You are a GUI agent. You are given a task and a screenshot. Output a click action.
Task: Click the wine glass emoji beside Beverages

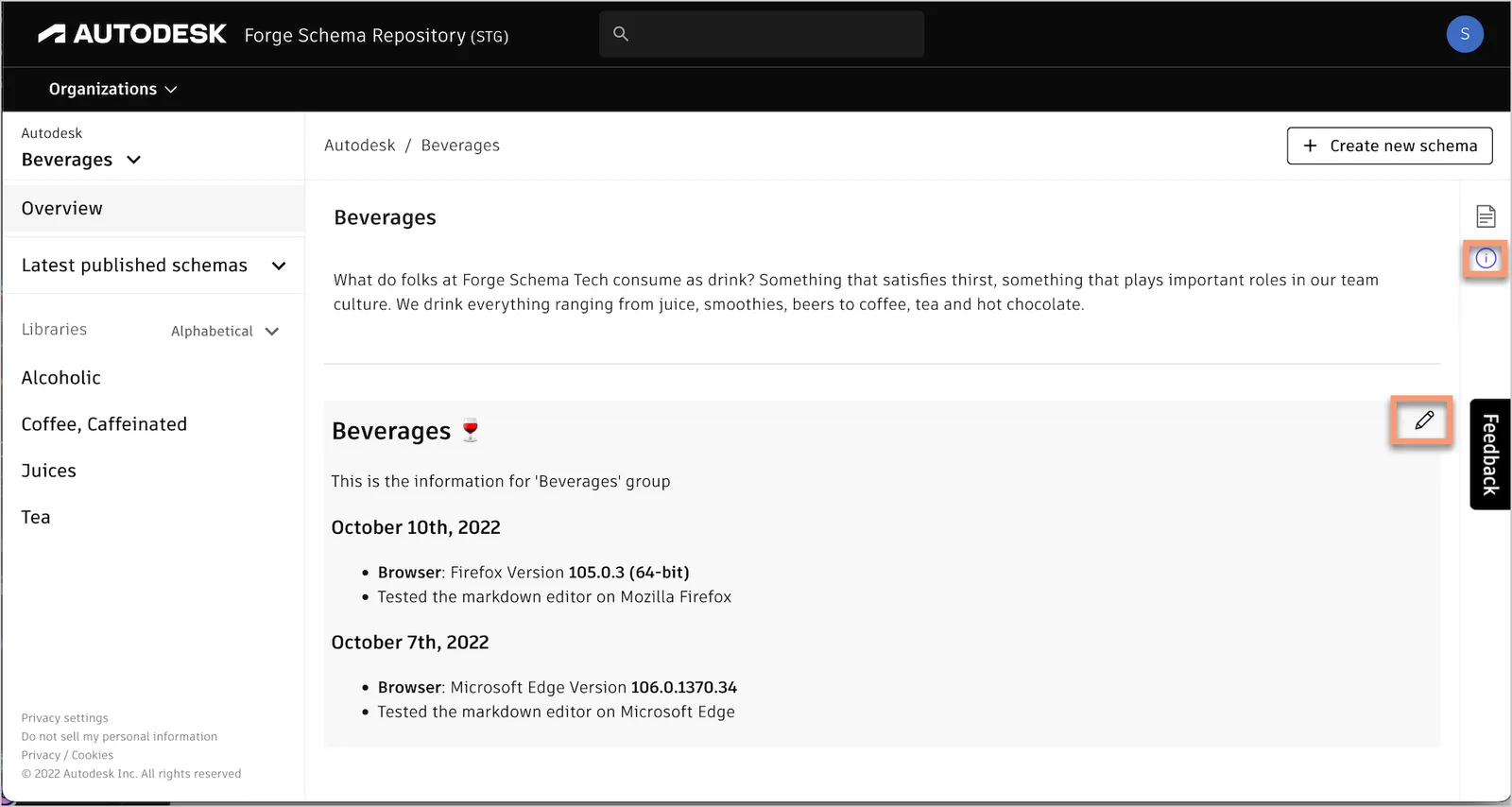pos(471,431)
